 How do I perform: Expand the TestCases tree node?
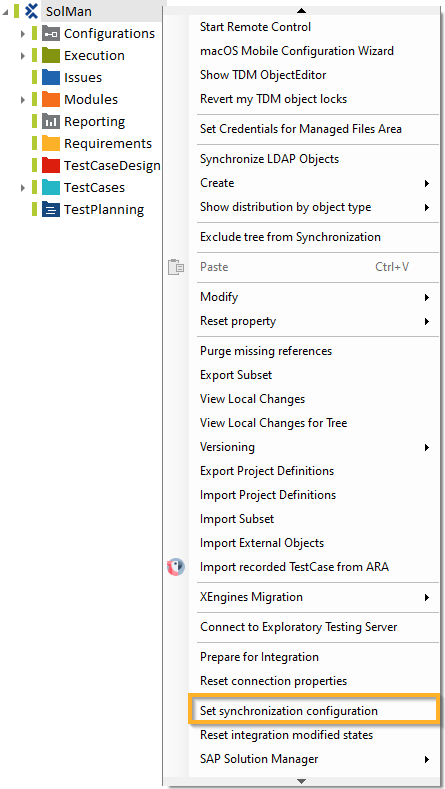coord(23,188)
